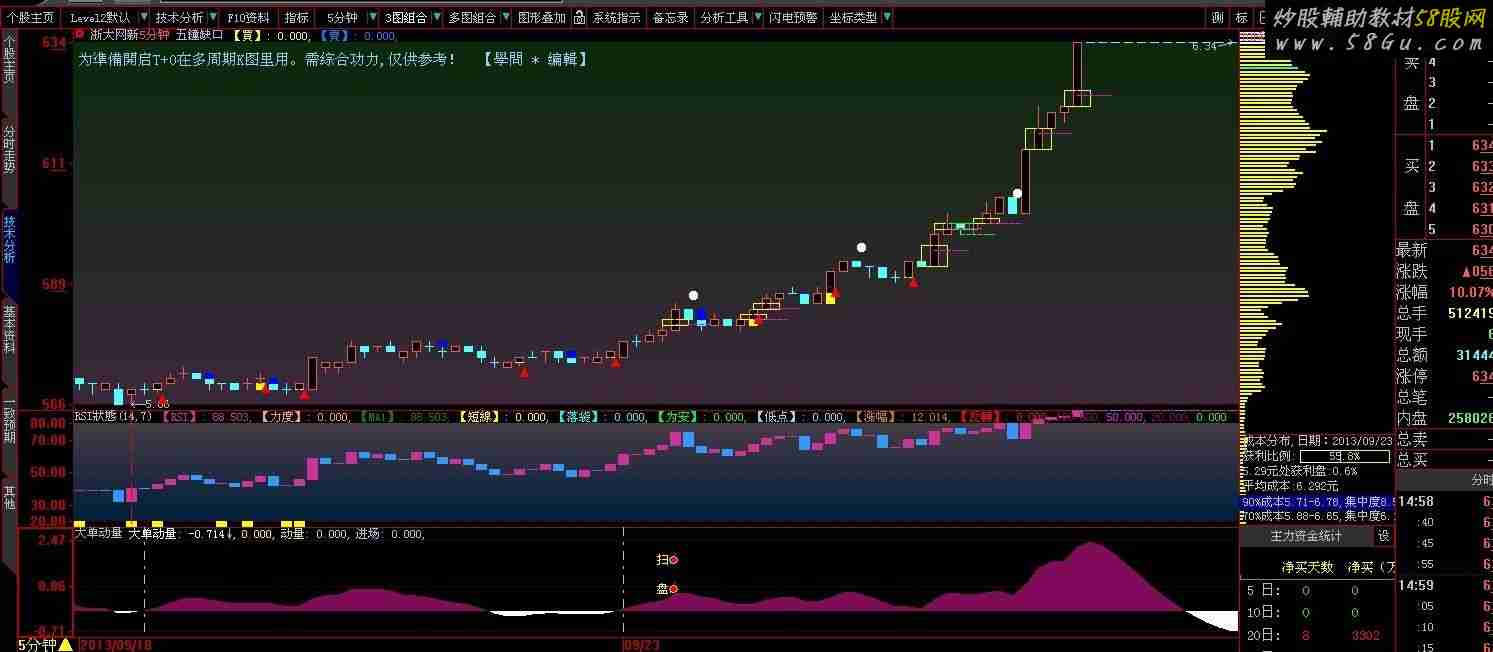Viewport: 1493px width, 652px height.
Task: Click the 最新 price row
Action: [1444, 250]
